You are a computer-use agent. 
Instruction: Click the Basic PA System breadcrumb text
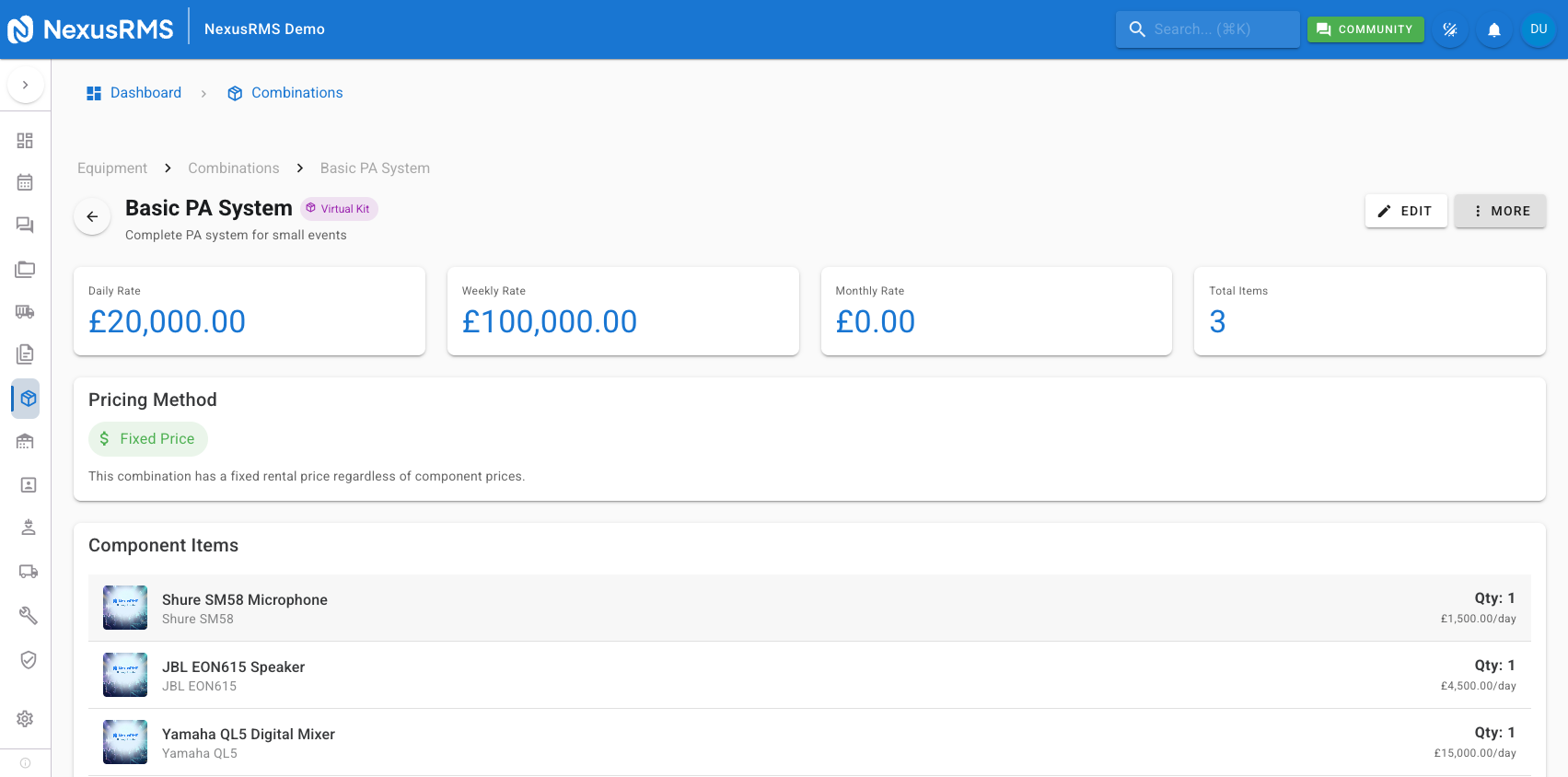tap(375, 168)
